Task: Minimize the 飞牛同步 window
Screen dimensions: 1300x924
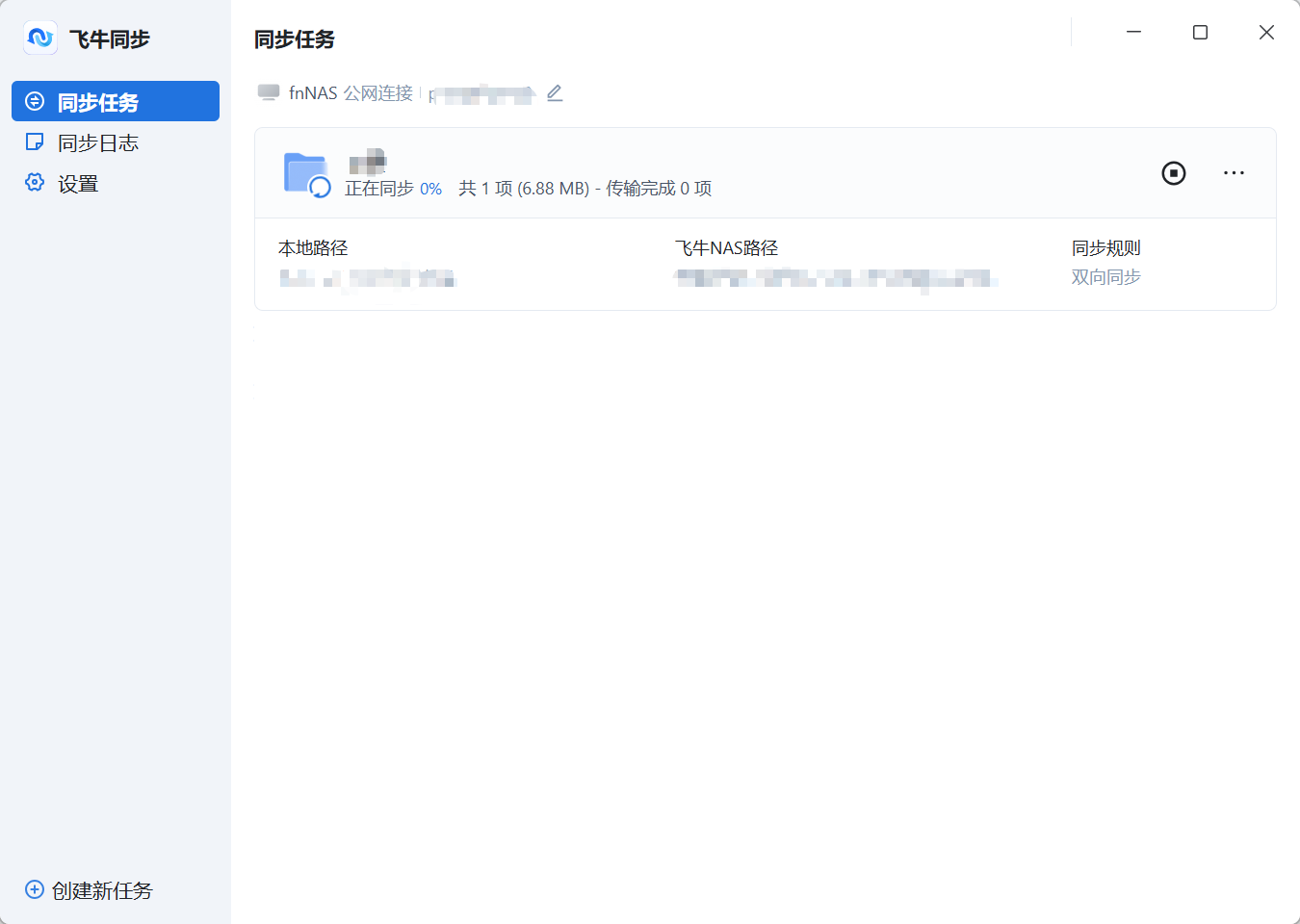Action: click(1134, 32)
